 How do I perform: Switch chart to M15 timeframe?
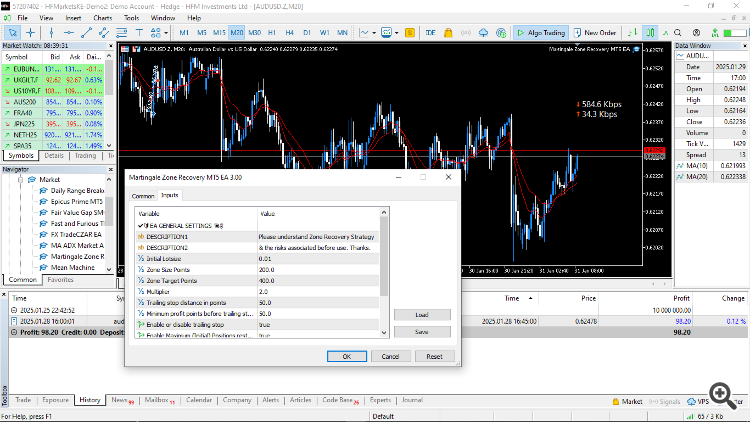coord(219,33)
